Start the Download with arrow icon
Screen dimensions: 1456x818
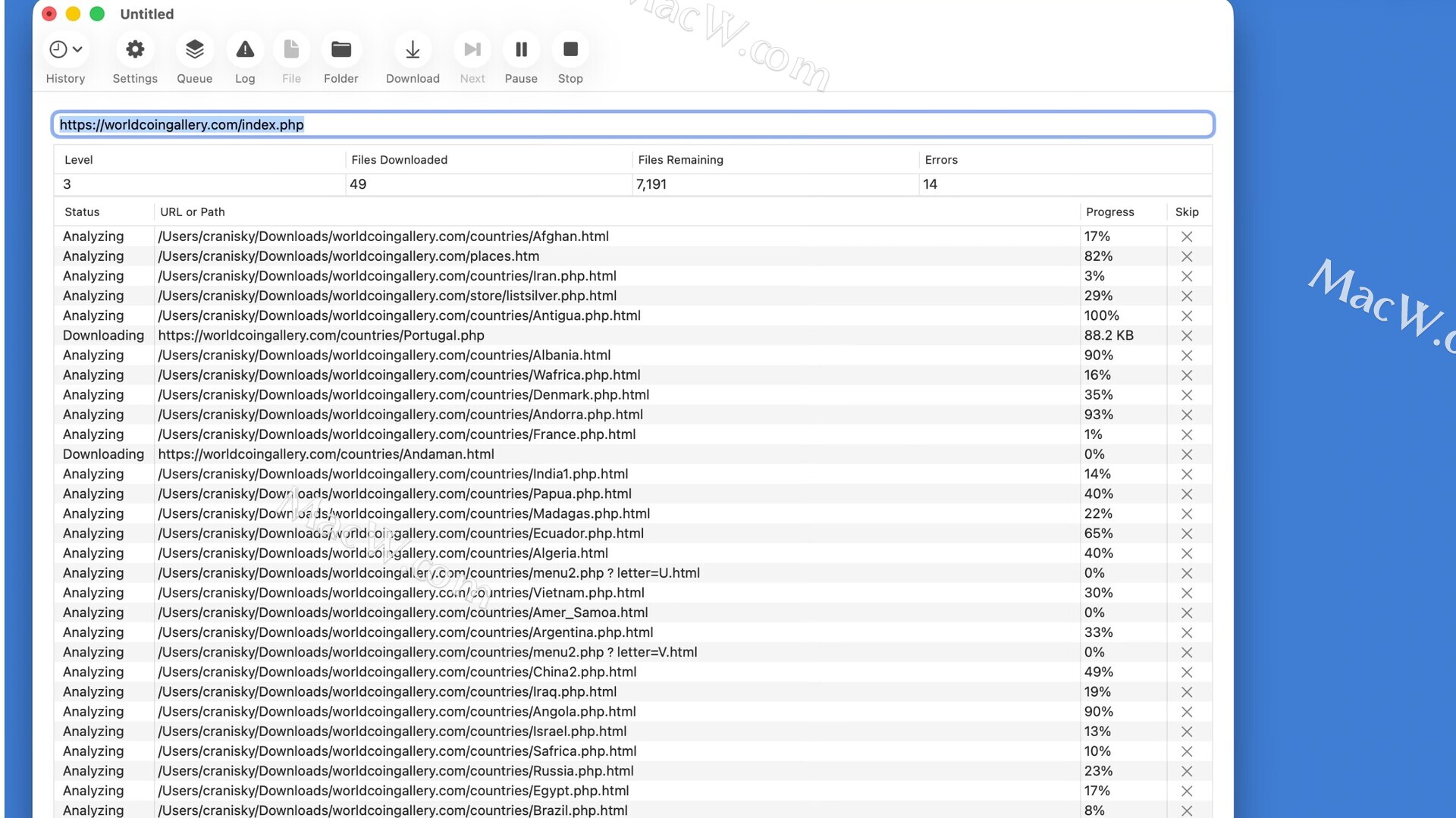click(x=413, y=50)
